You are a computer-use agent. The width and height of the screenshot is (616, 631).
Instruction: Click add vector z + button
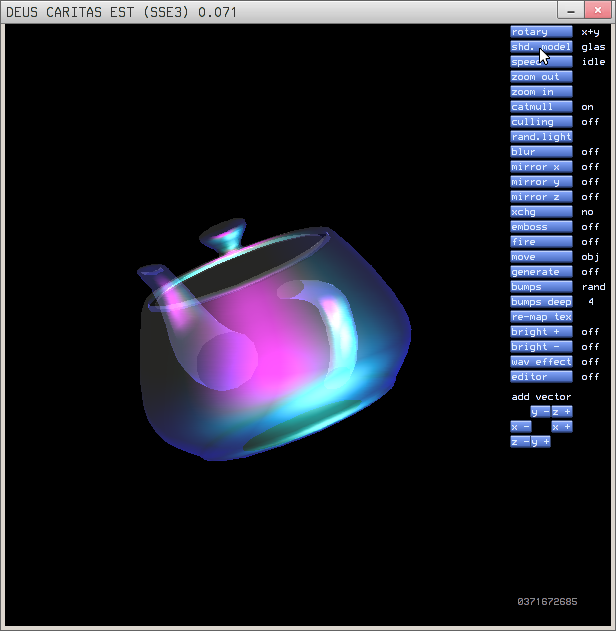click(x=562, y=412)
